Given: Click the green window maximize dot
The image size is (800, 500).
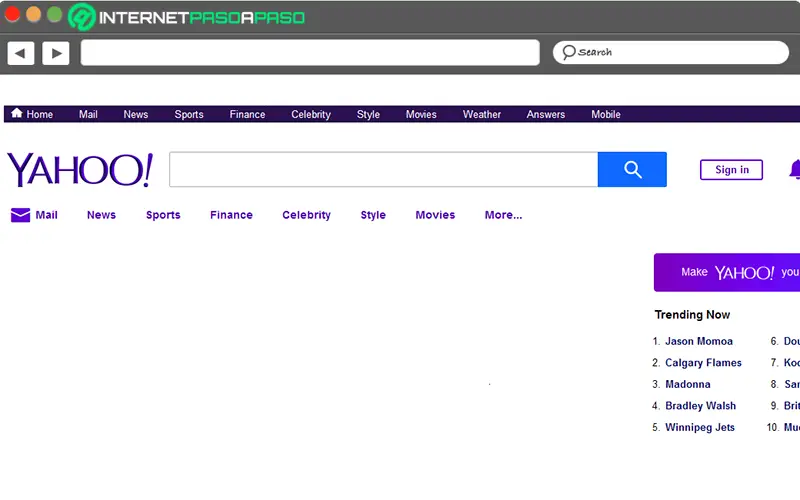Looking at the screenshot, I should 55,14.
